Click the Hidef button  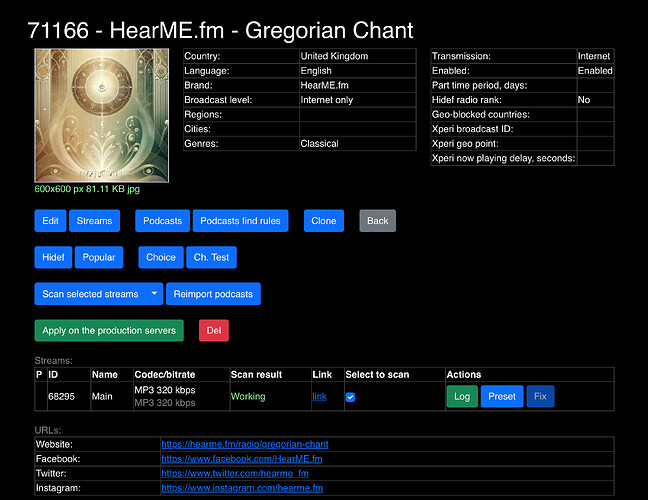pos(53,257)
